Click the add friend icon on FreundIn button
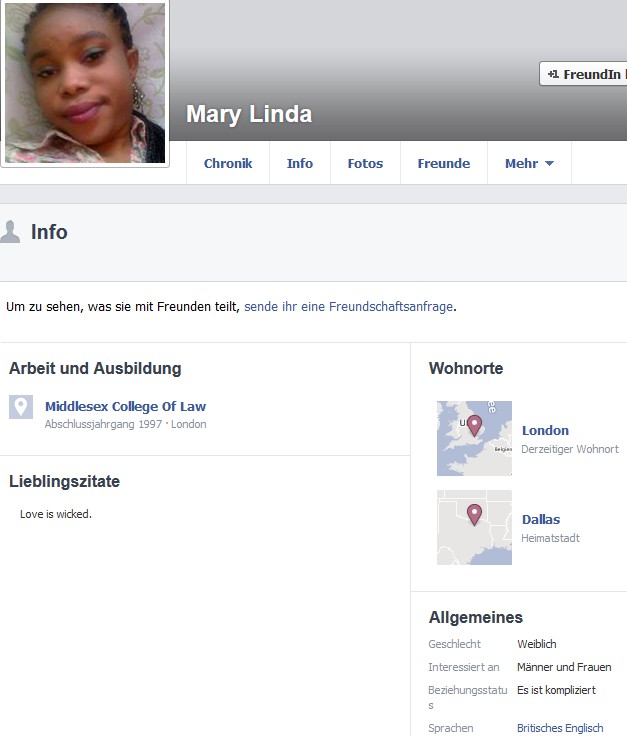 point(553,74)
